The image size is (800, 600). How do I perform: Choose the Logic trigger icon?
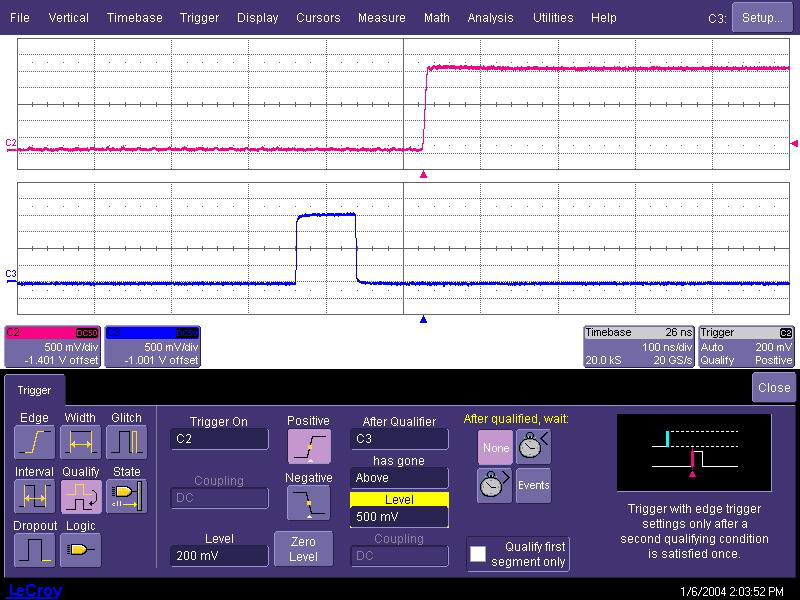click(80, 549)
